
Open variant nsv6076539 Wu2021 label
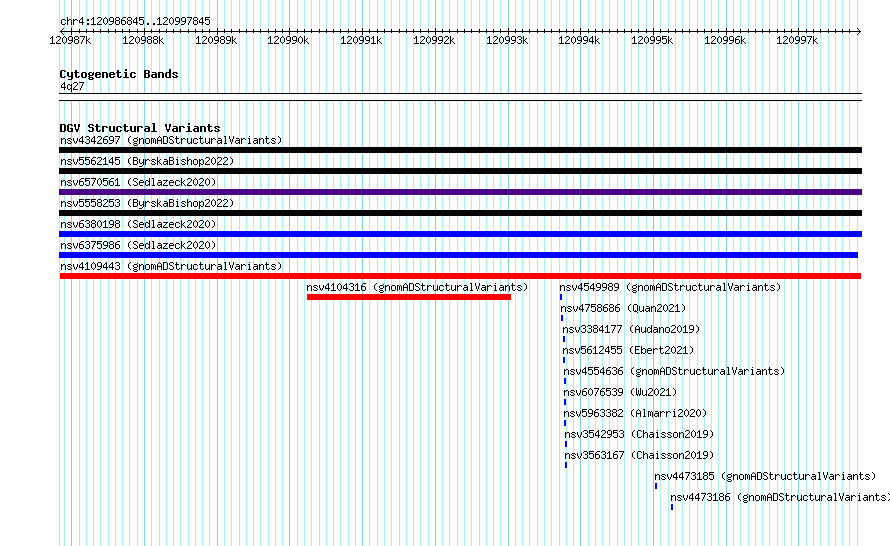(x=620, y=392)
